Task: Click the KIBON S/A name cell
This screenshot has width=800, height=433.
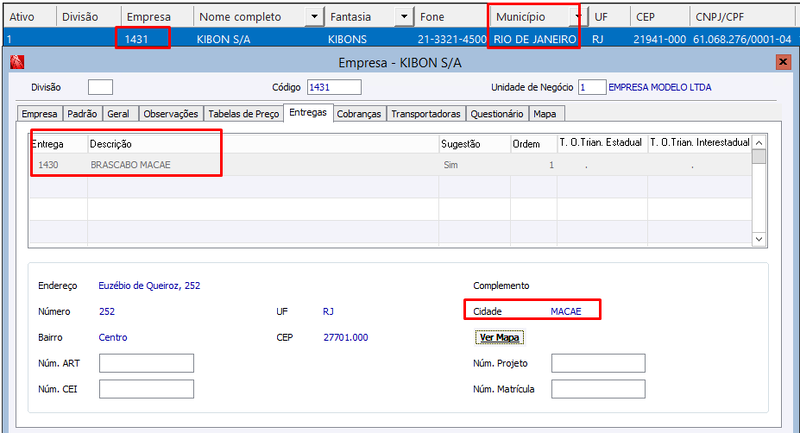Action: pyautogui.click(x=223, y=39)
